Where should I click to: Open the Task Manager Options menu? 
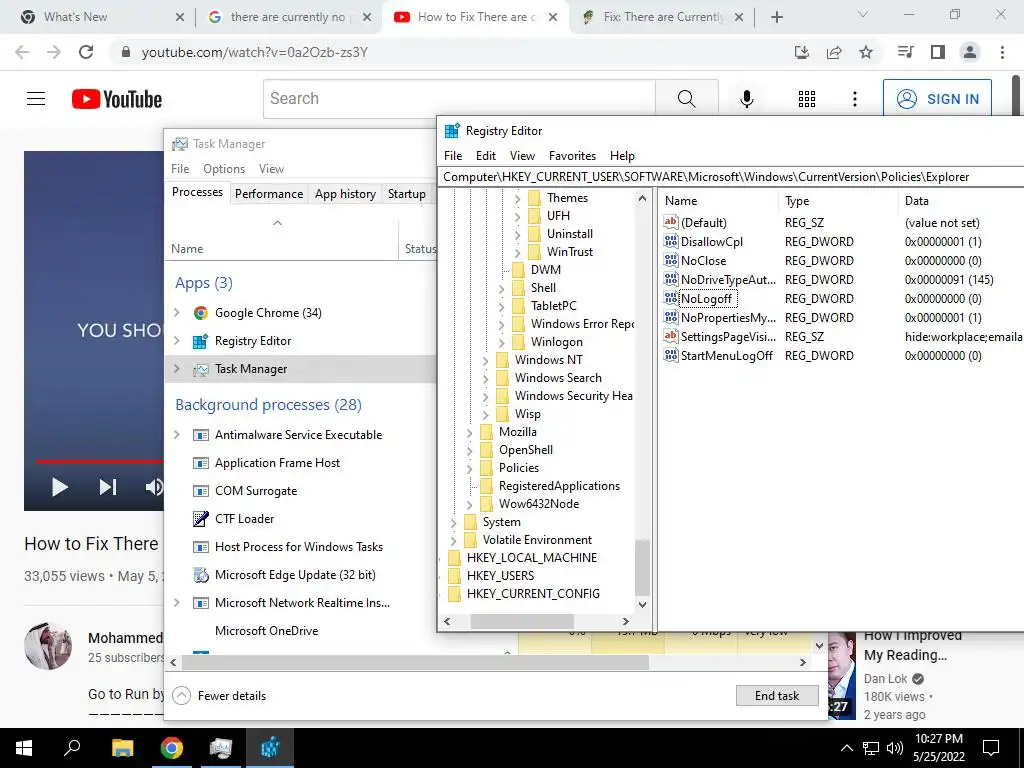point(224,168)
